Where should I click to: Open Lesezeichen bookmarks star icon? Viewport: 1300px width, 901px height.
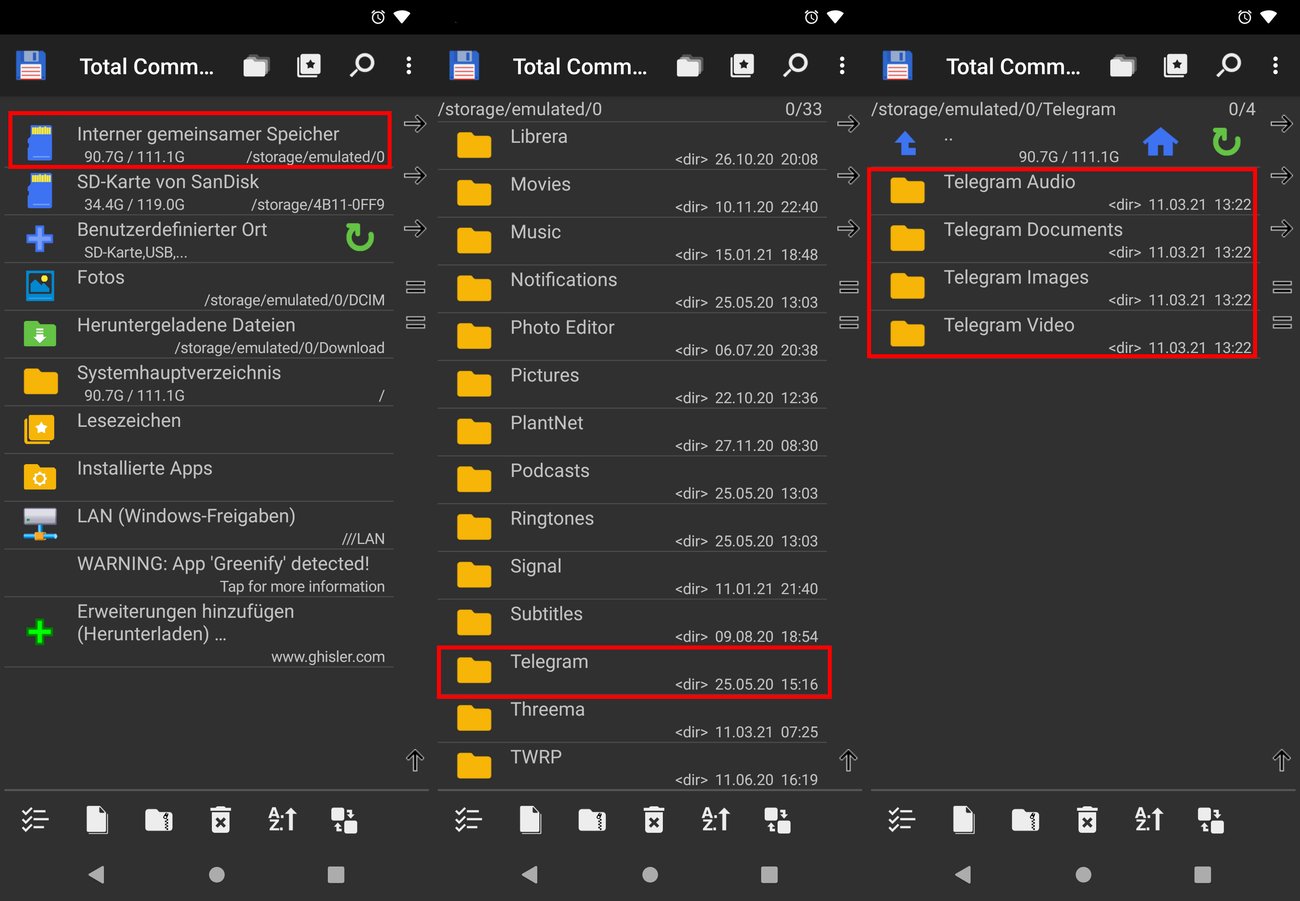[40, 429]
